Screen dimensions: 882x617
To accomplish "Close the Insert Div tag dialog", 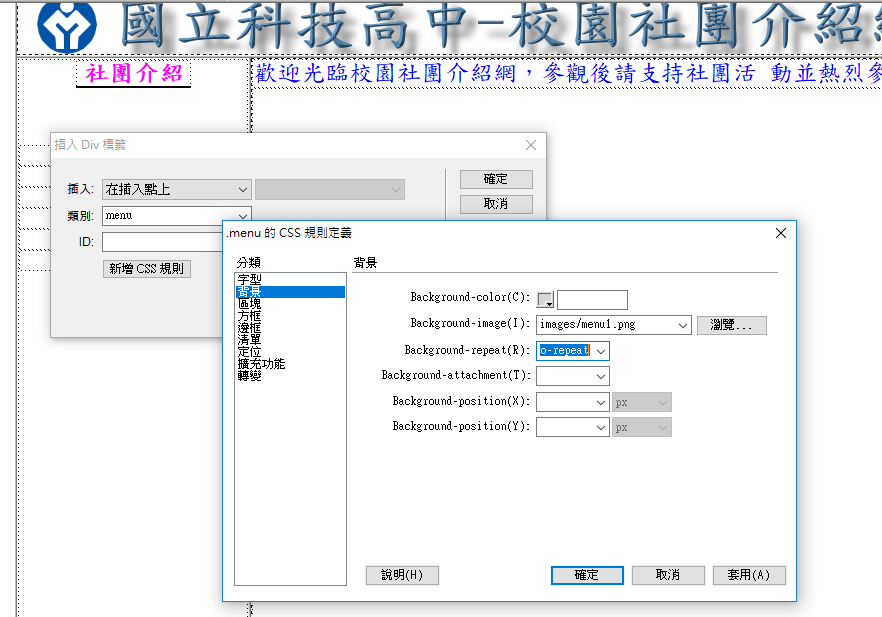I will tap(531, 145).
